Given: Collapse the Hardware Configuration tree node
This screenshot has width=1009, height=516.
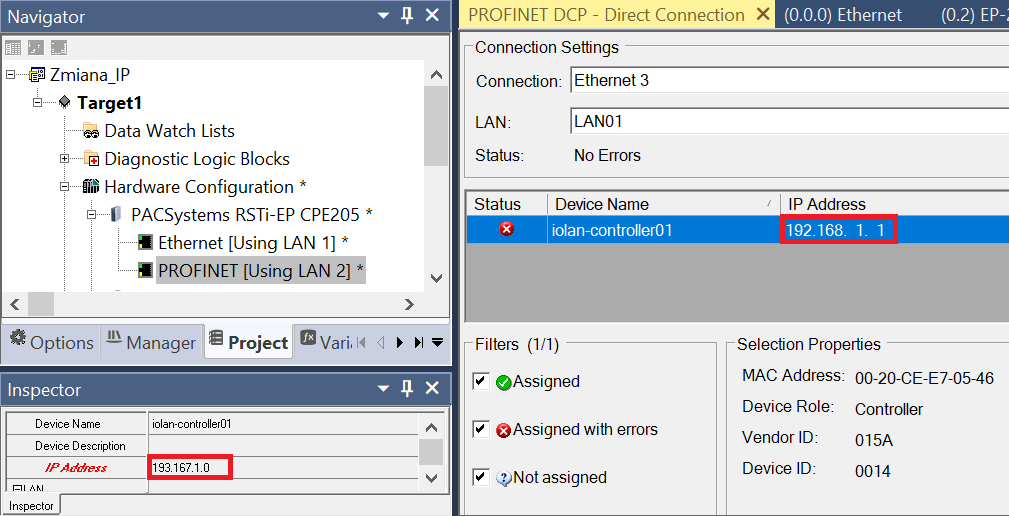Looking at the screenshot, I should click(x=64, y=187).
